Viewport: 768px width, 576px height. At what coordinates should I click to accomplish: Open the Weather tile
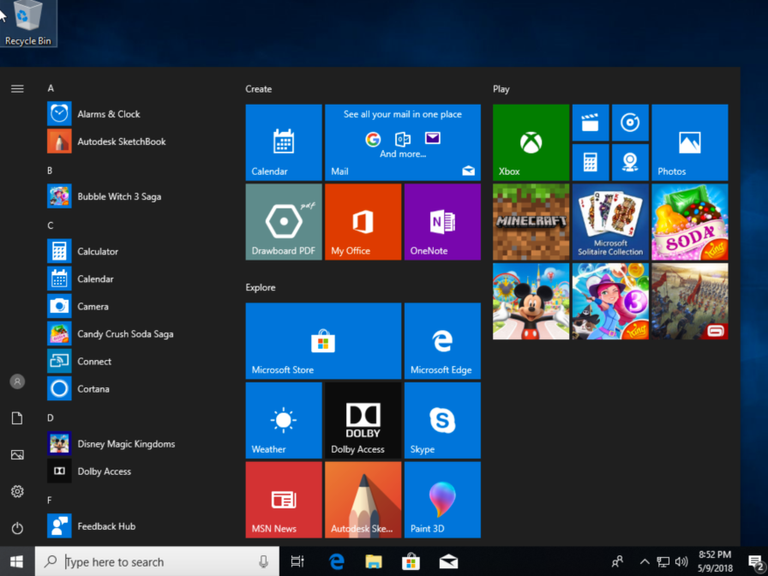tap(284, 420)
